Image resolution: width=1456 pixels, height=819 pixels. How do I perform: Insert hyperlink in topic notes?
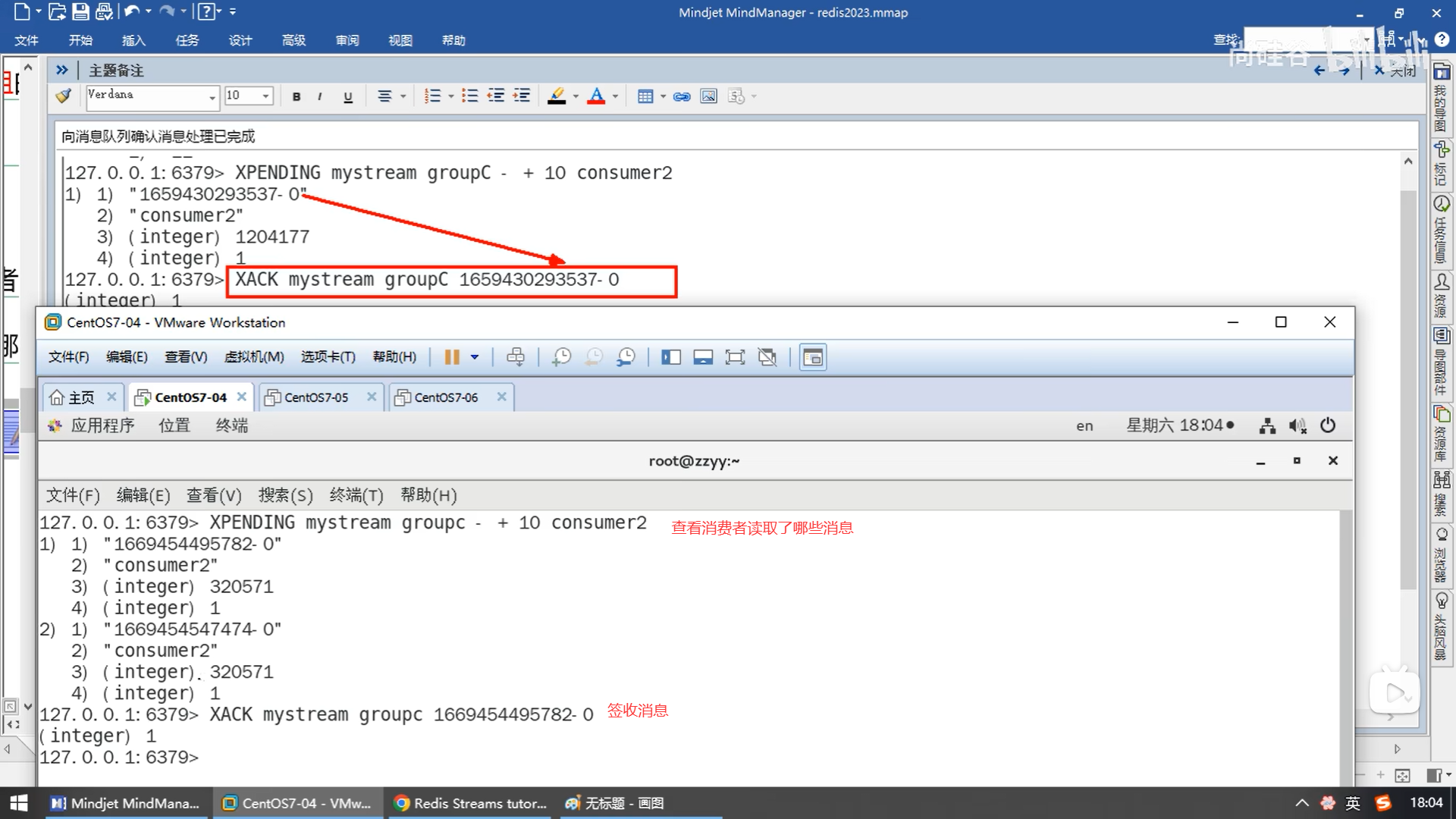(x=682, y=96)
